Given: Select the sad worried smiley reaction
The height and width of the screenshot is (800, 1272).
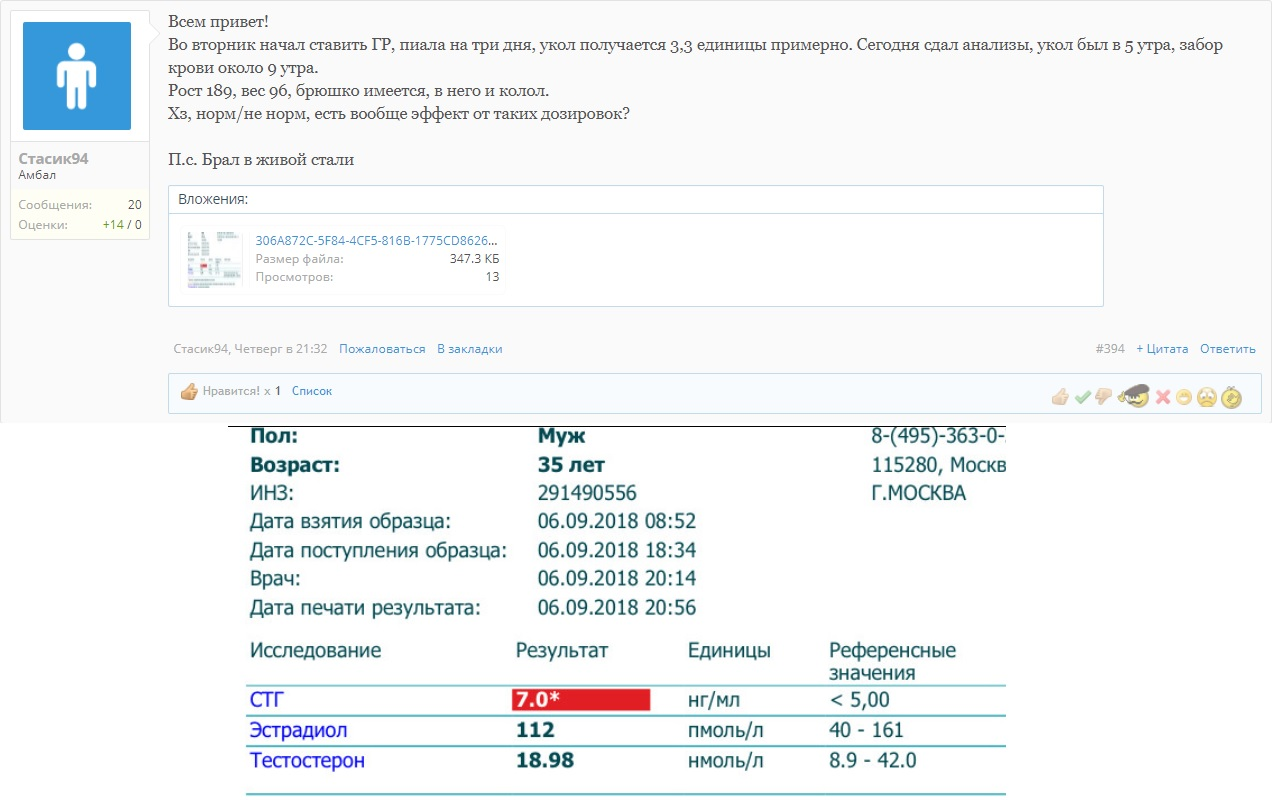Looking at the screenshot, I should 1208,396.
